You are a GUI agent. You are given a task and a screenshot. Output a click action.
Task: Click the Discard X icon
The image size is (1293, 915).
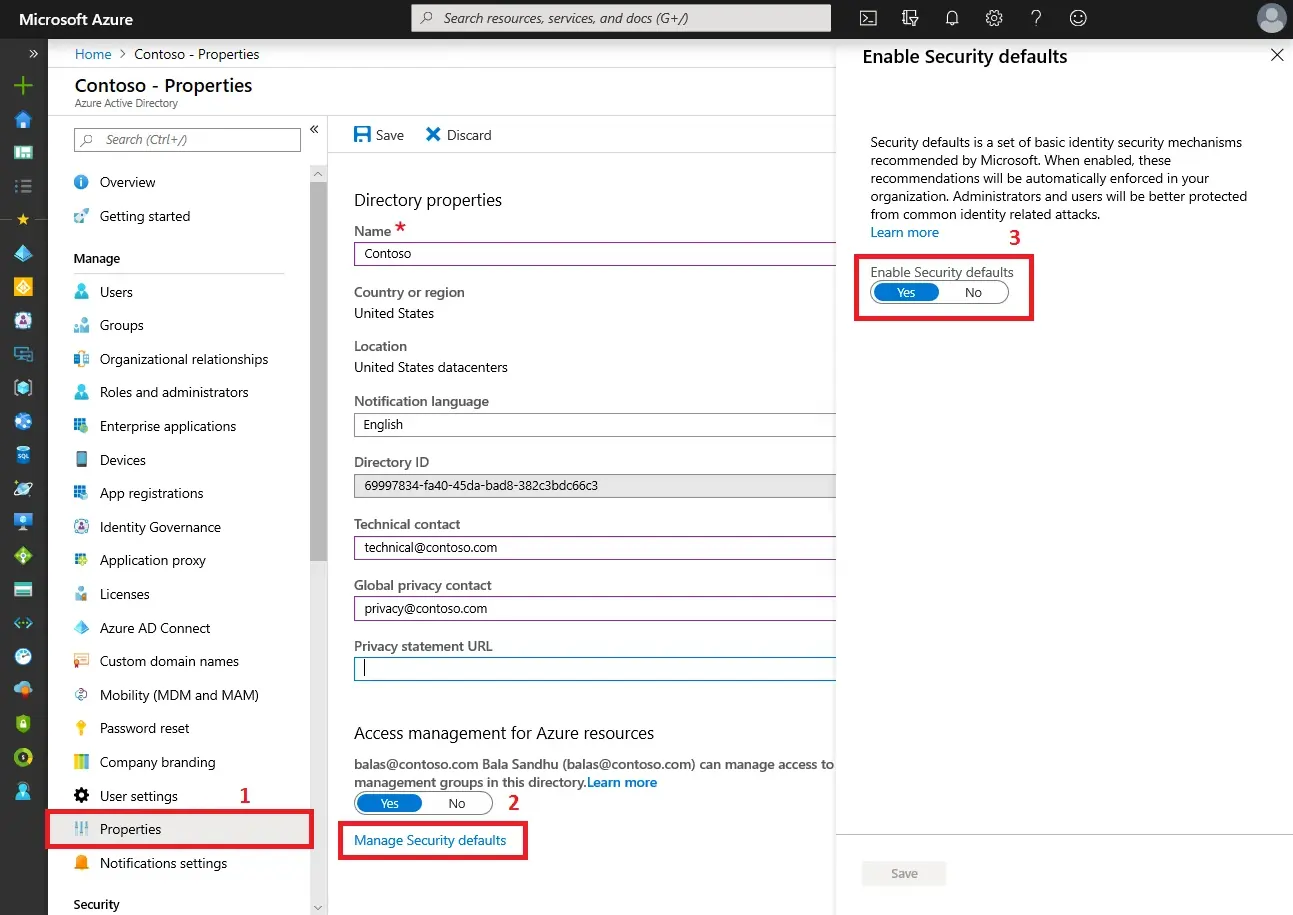click(x=433, y=135)
